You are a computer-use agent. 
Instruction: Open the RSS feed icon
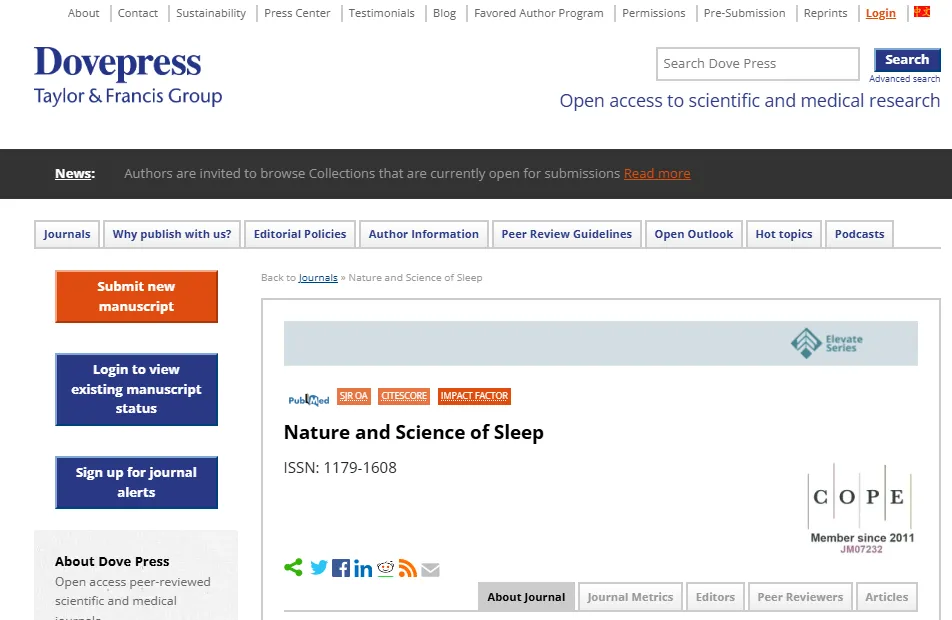[x=407, y=568]
